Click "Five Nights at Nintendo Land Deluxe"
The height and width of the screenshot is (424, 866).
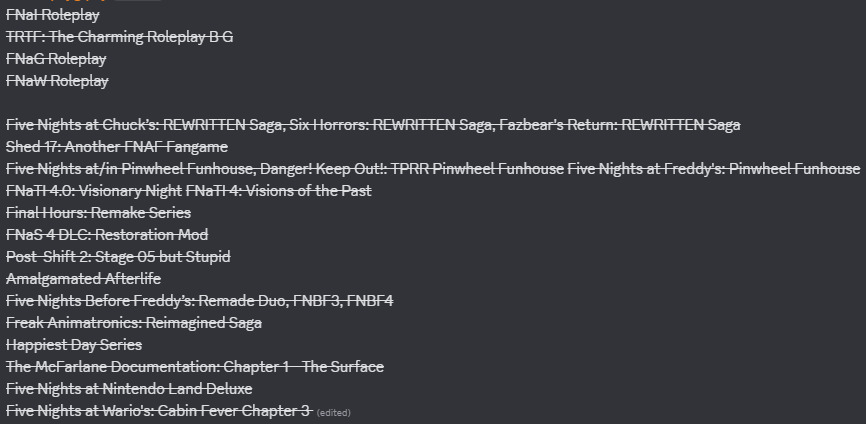[x=129, y=389]
